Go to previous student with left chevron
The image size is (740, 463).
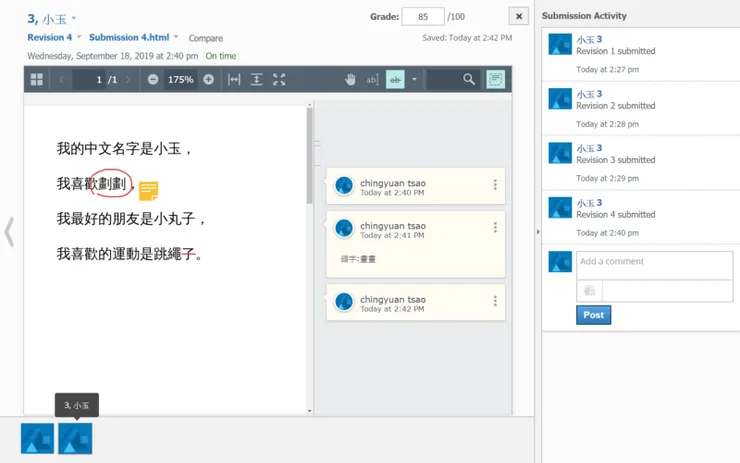pyautogui.click(x=9, y=232)
